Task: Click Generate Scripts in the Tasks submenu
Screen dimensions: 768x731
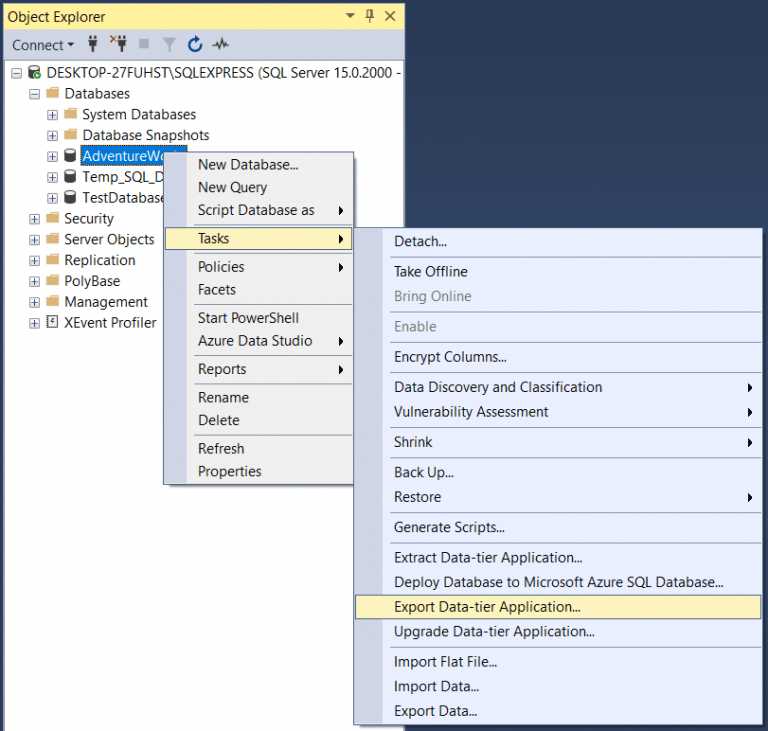Action: 449,527
